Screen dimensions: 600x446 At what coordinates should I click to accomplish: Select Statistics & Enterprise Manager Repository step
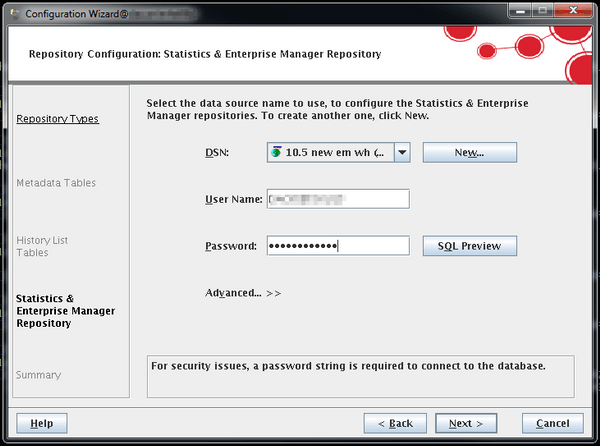[65, 311]
